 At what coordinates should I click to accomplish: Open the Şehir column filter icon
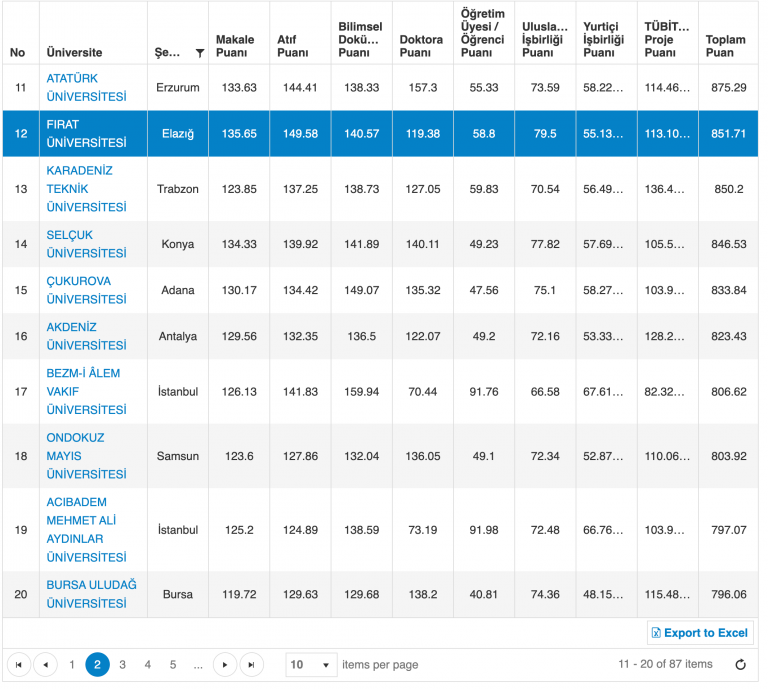point(200,53)
